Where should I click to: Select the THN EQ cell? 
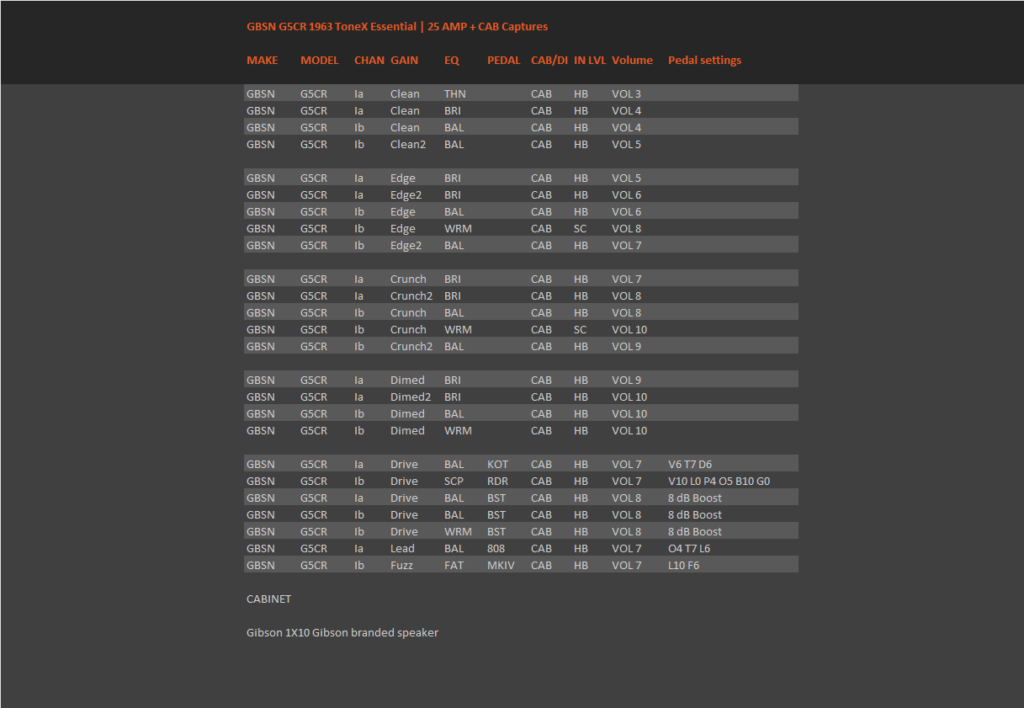(x=455, y=94)
